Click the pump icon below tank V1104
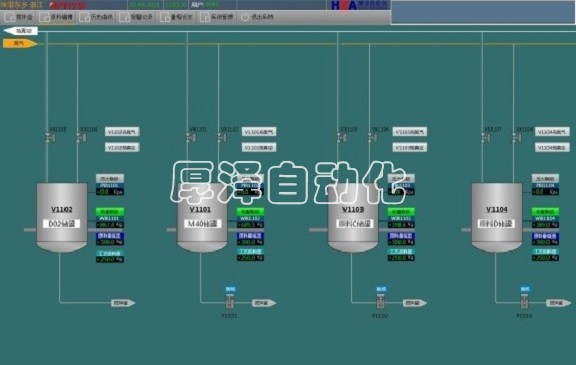Screen dimensions: 576x365 coord(525,303)
